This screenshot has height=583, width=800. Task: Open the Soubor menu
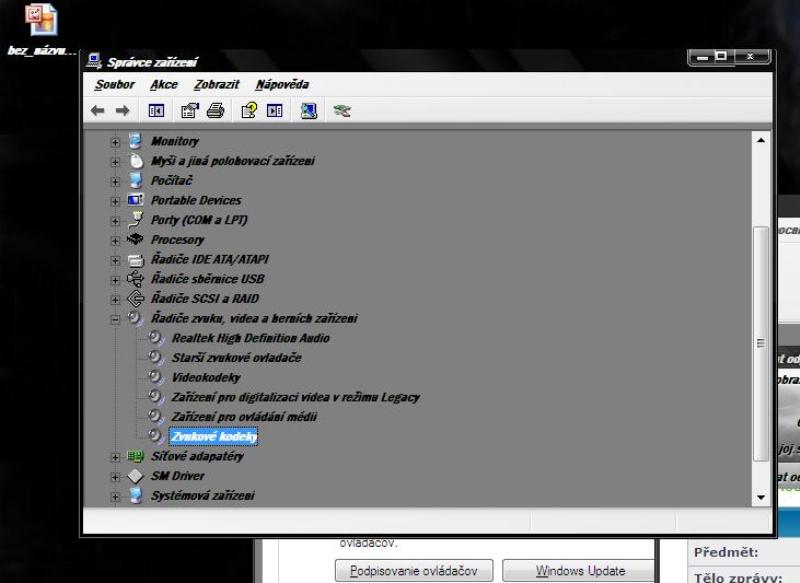tap(115, 85)
